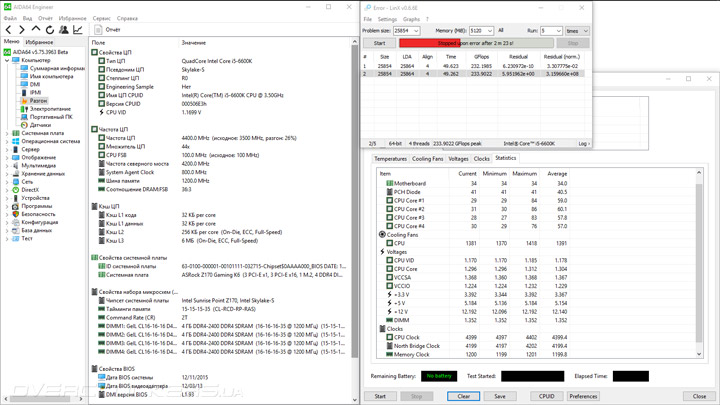Select DMI item in the tree
The width and height of the screenshot is (720, 405).
(x=35, y=84)
